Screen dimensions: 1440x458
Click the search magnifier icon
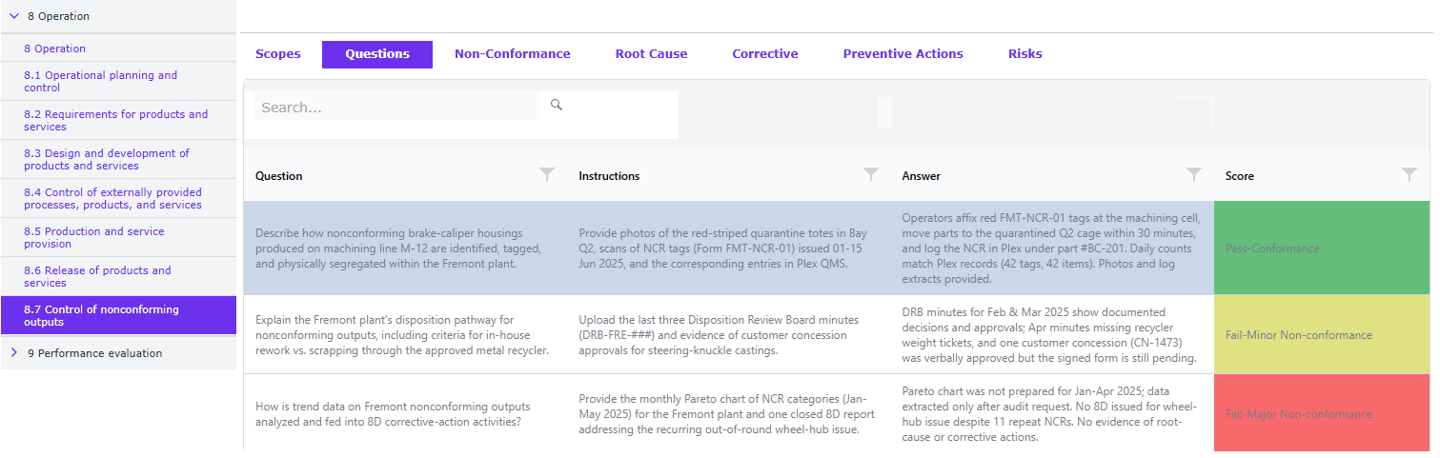[x=557, y=105]
